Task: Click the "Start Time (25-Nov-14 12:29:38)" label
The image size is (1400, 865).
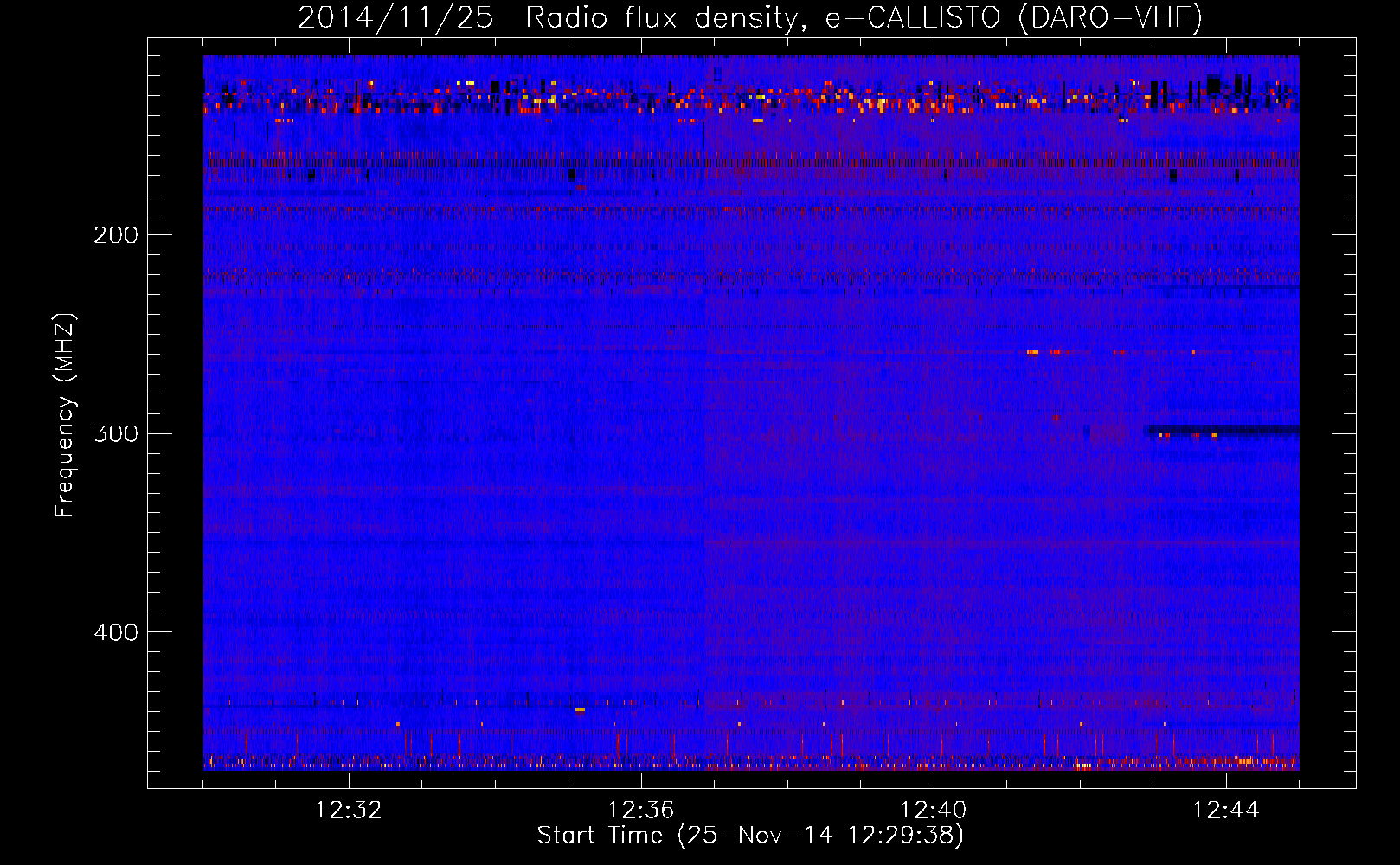Action: point(750,836)
